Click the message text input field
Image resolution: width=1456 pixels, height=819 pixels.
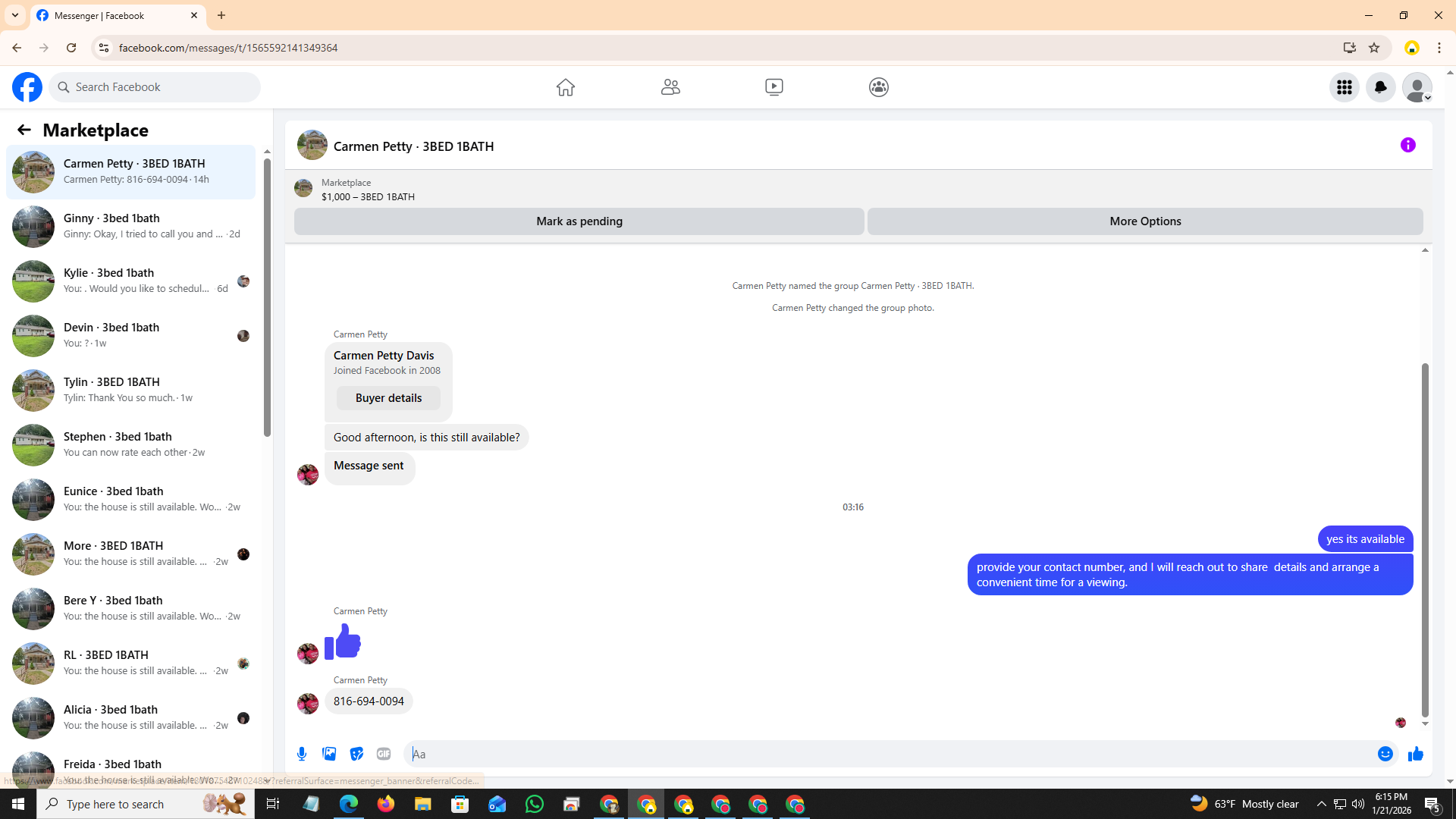tap(887, 754)
